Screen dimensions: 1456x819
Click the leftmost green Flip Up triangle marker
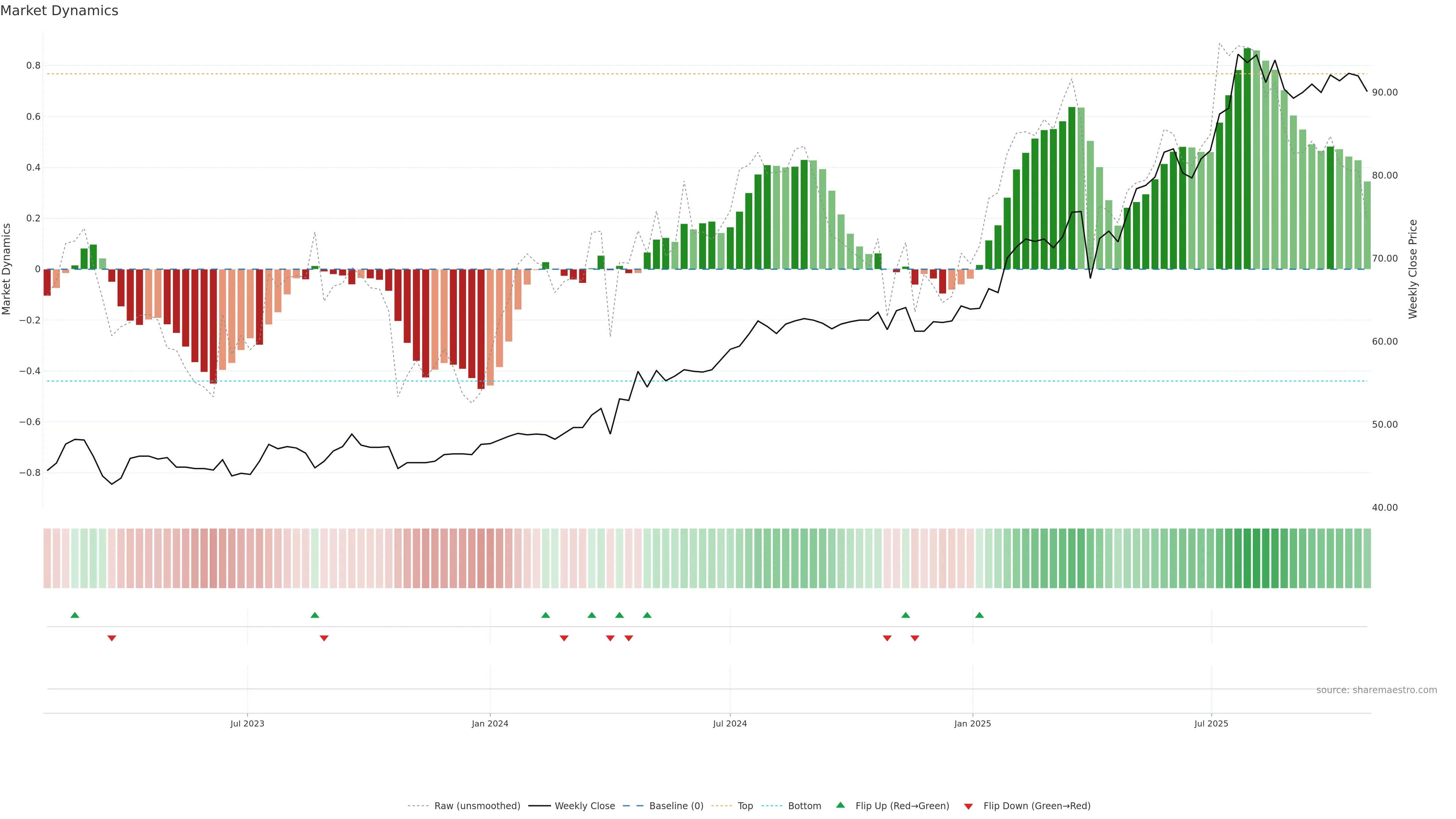point(75,615)
